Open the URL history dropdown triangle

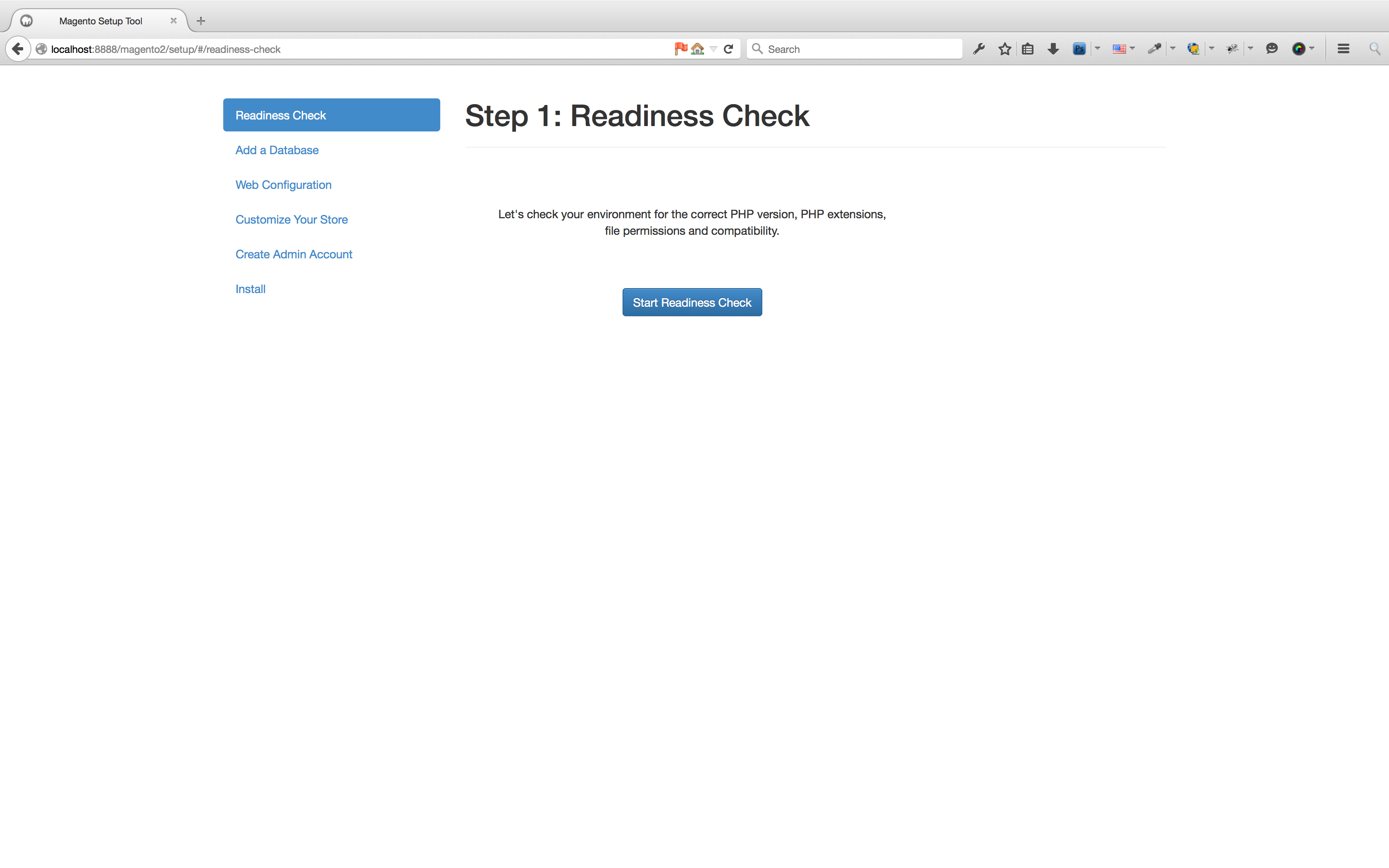point(714,49)
